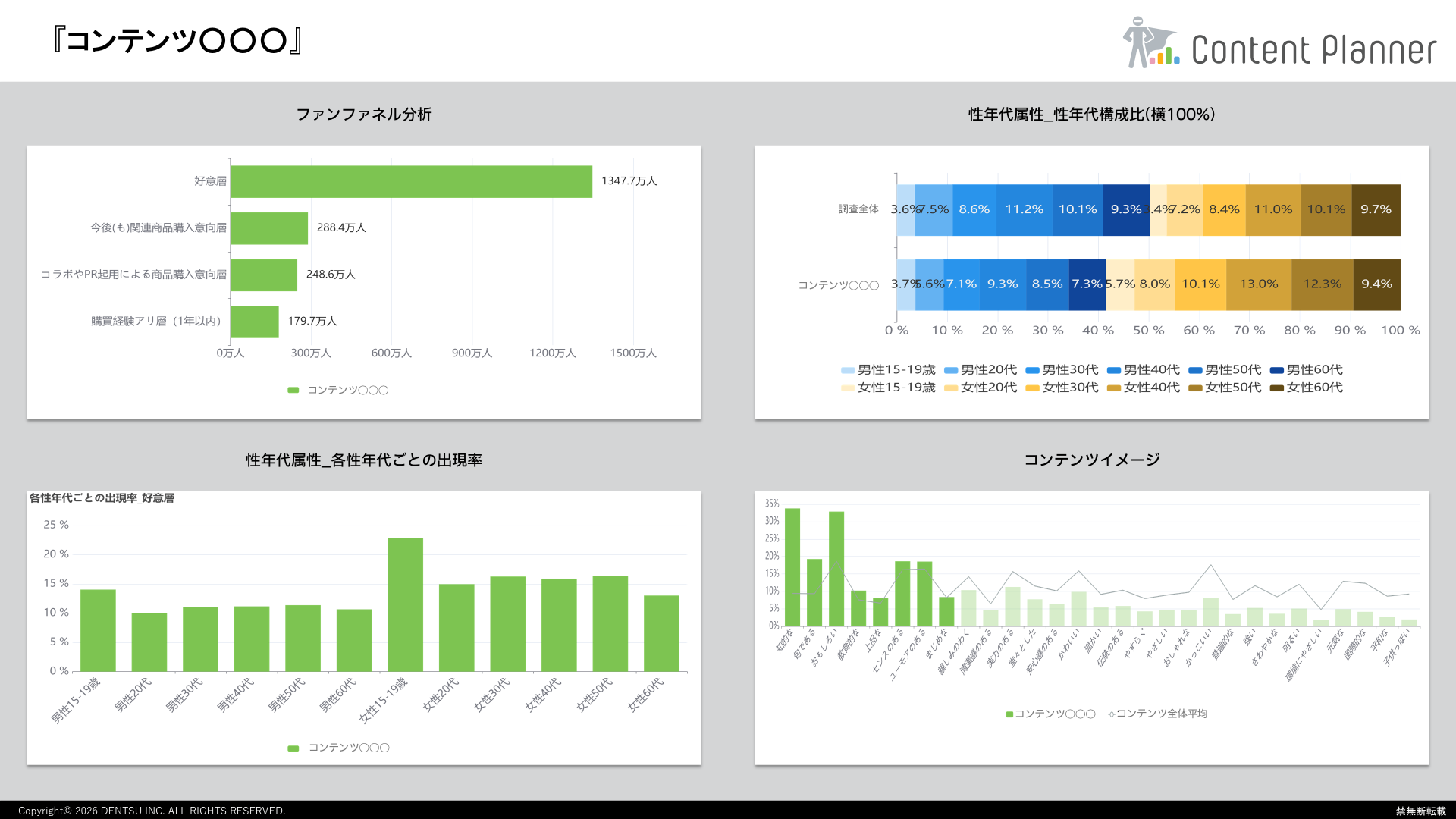Click the ファンファネル分析 title
The height and width of the screenshot is (819, 1456).
coord(364,115)
